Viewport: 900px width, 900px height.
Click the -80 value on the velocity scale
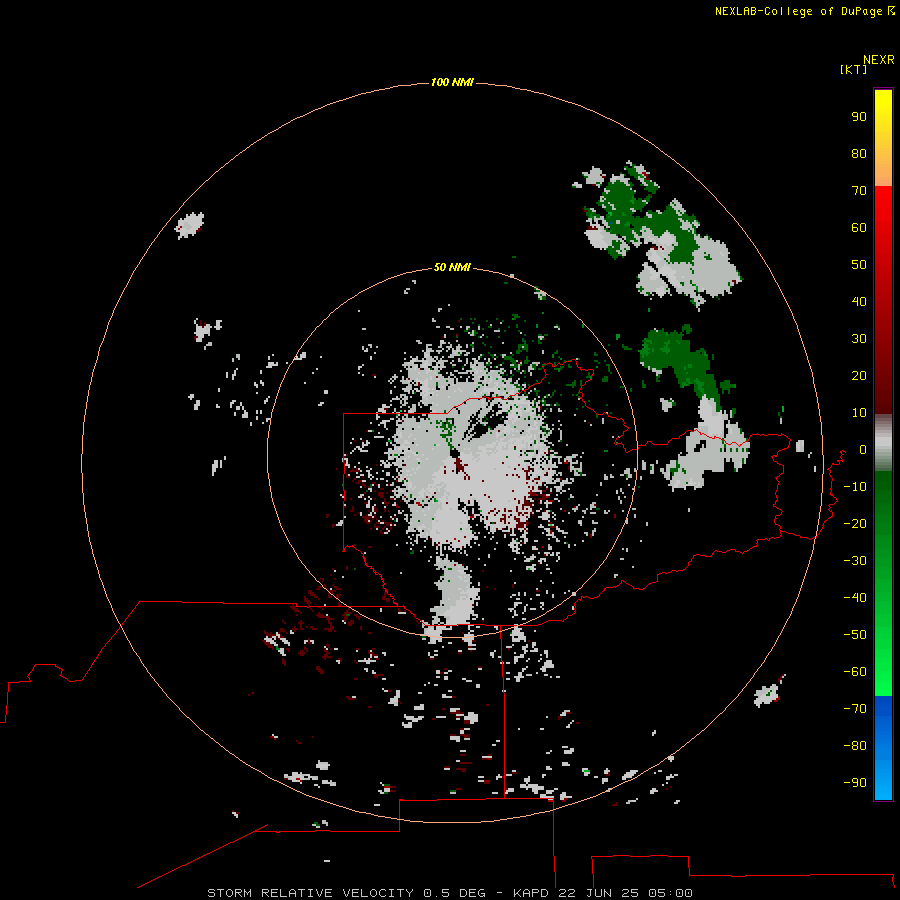click(x=855, y=746)
